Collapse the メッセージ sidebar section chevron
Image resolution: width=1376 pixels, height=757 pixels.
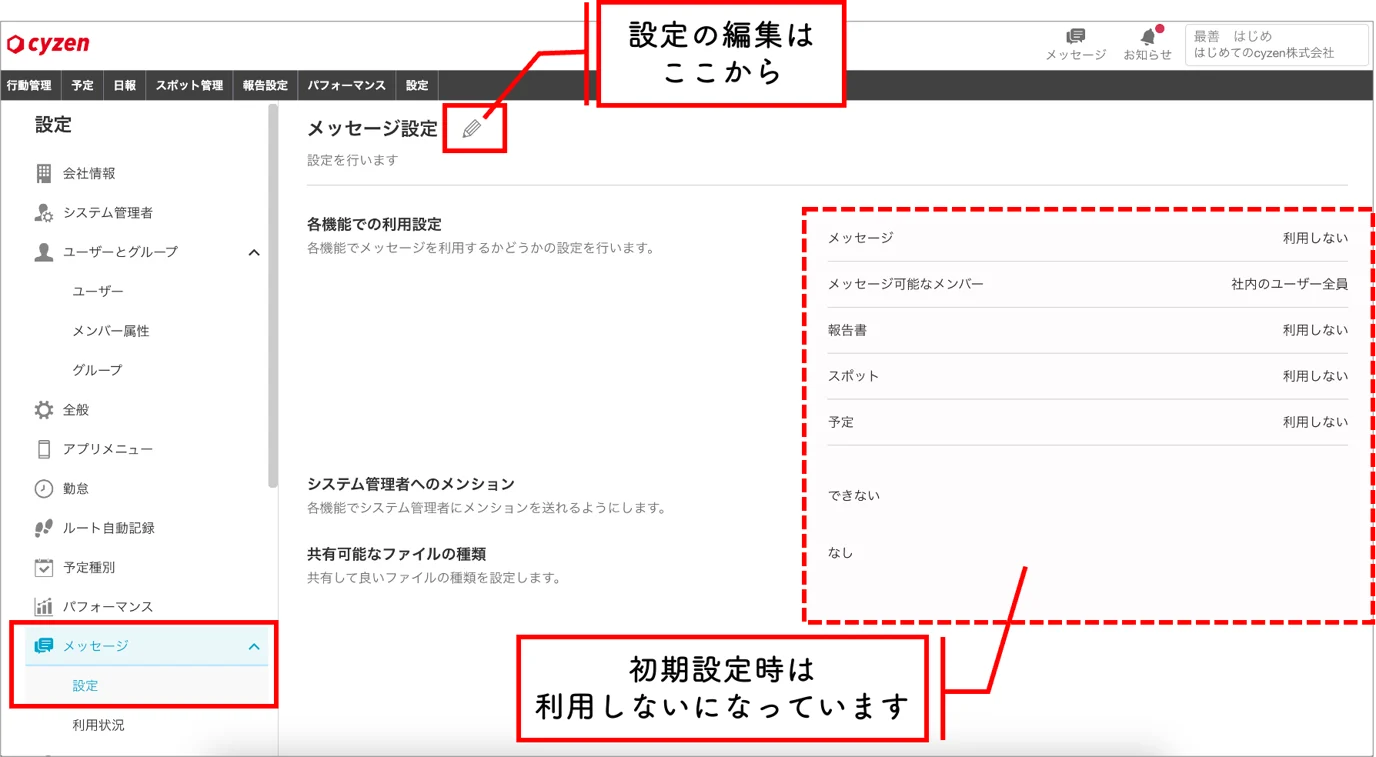254,647
